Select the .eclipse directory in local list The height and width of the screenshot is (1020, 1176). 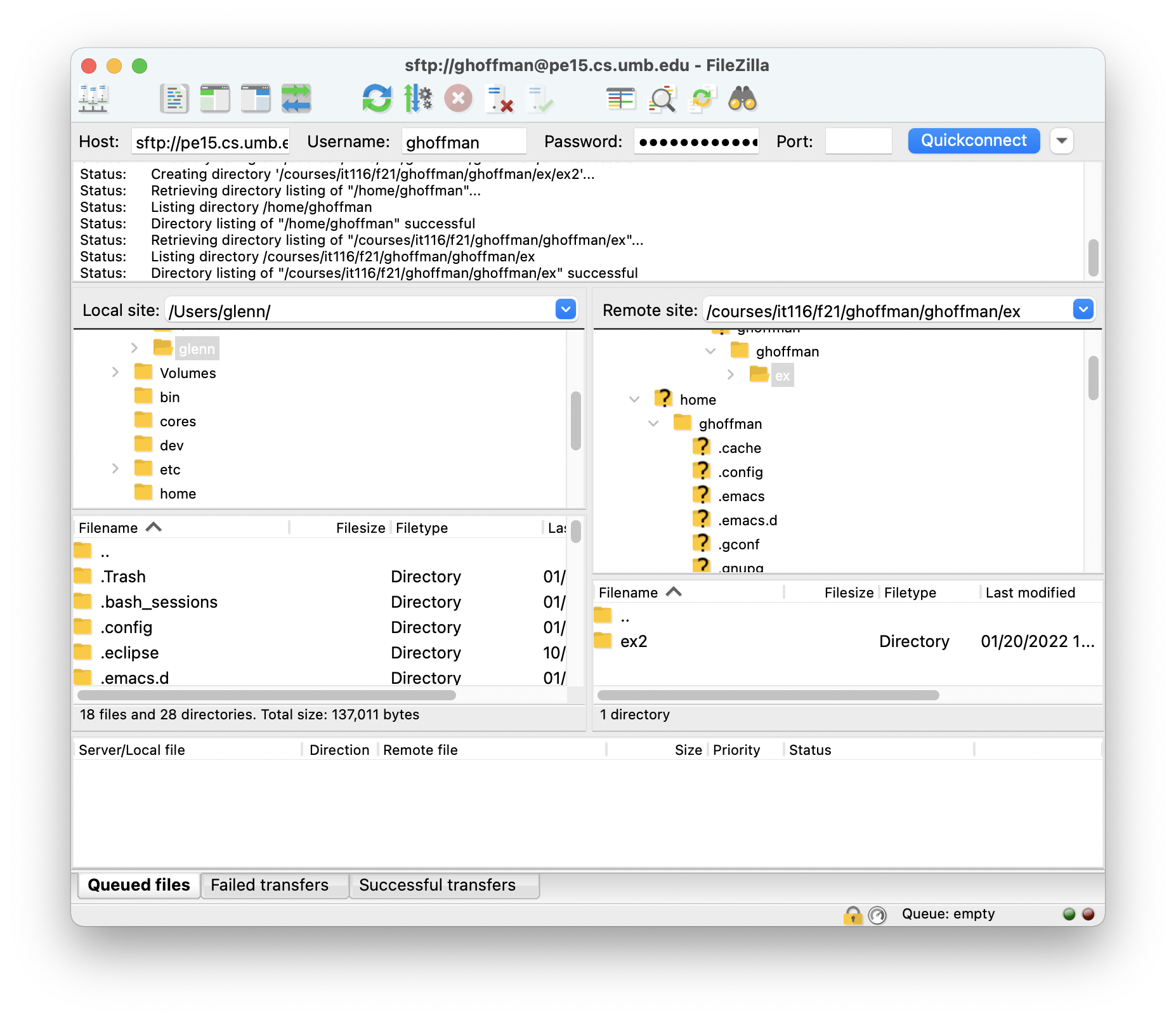(320, 653)
